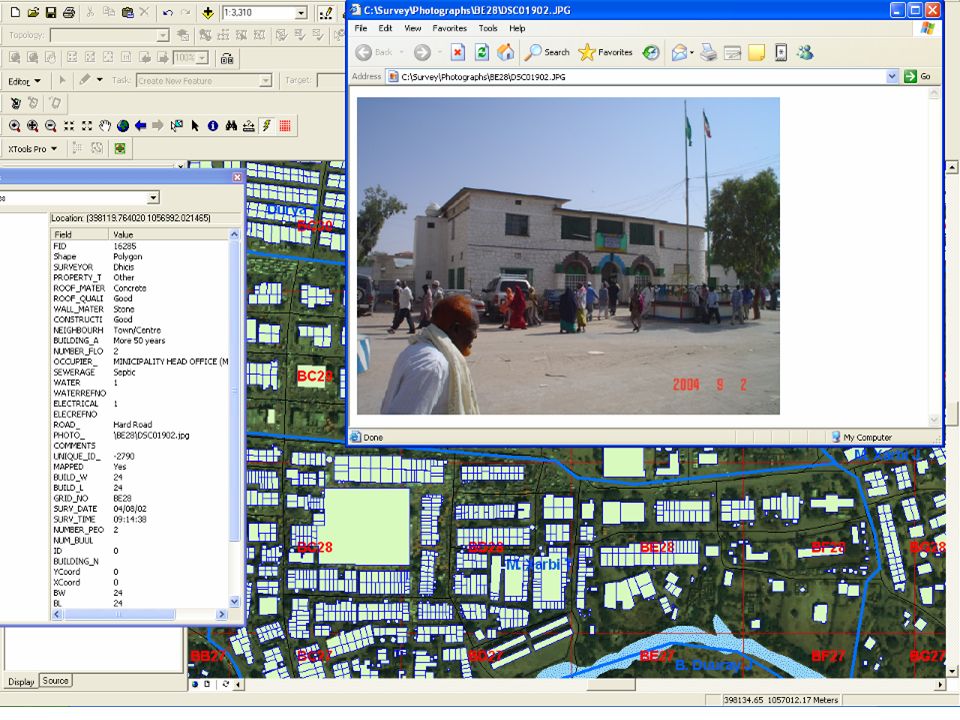The height and width of the screenshot is (720, 960).
Task: Choose the Select Features tool
Action: coord(177,126)
